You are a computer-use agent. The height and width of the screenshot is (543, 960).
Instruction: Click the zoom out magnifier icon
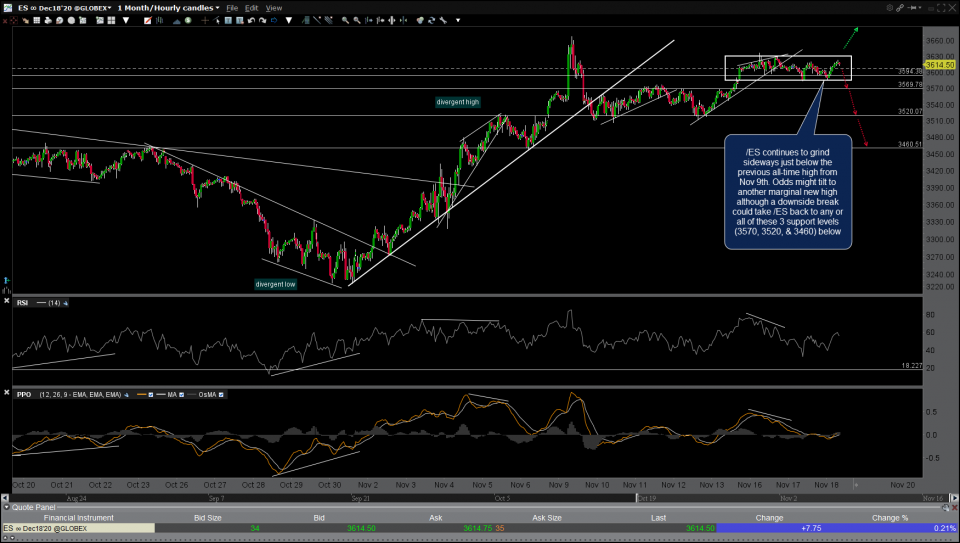pyautogui.click(x=357, y=20)
